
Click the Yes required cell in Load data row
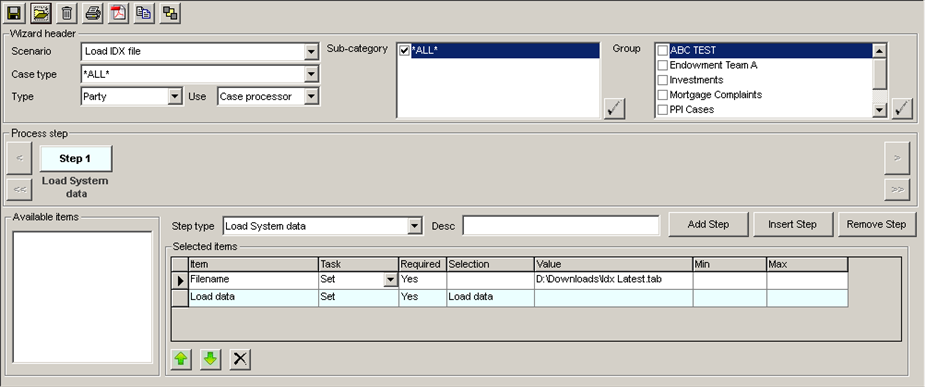point(422,297)
